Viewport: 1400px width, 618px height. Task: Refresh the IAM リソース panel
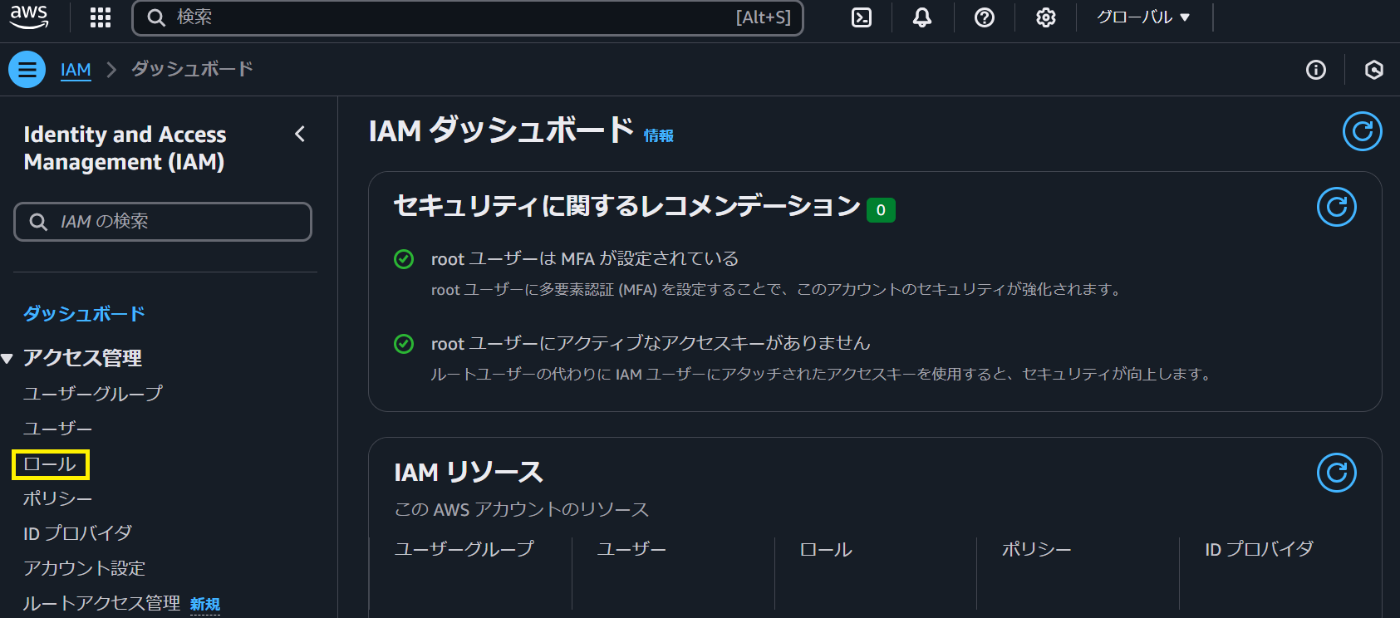tap(1337, 472)
